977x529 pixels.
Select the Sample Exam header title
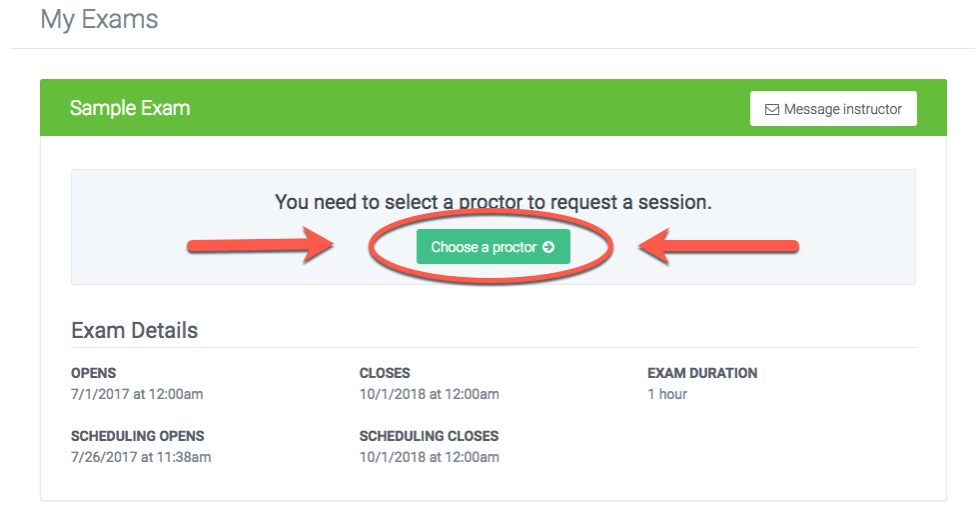point(130,108)
